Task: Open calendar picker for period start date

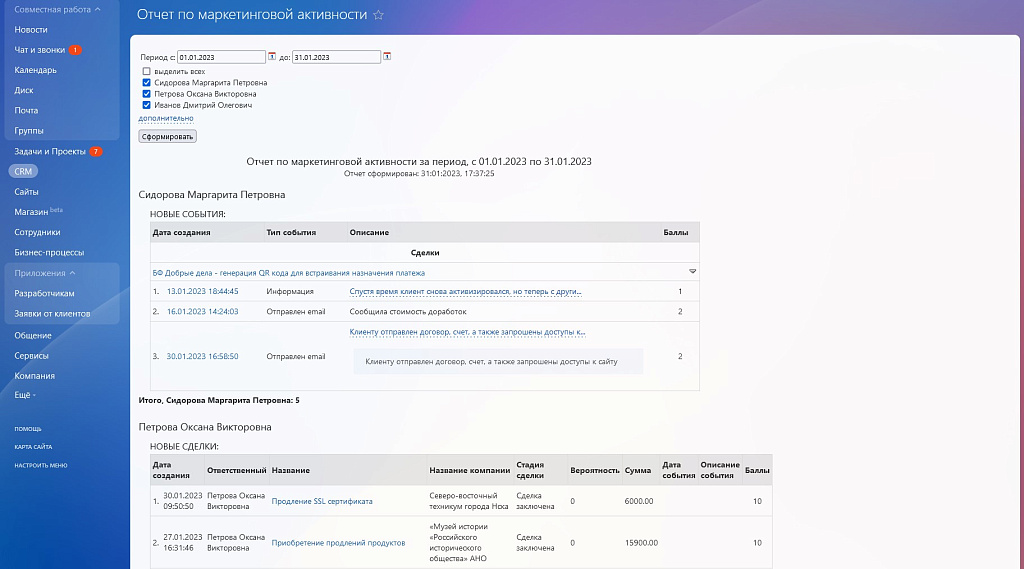Action: pos(272,57)
